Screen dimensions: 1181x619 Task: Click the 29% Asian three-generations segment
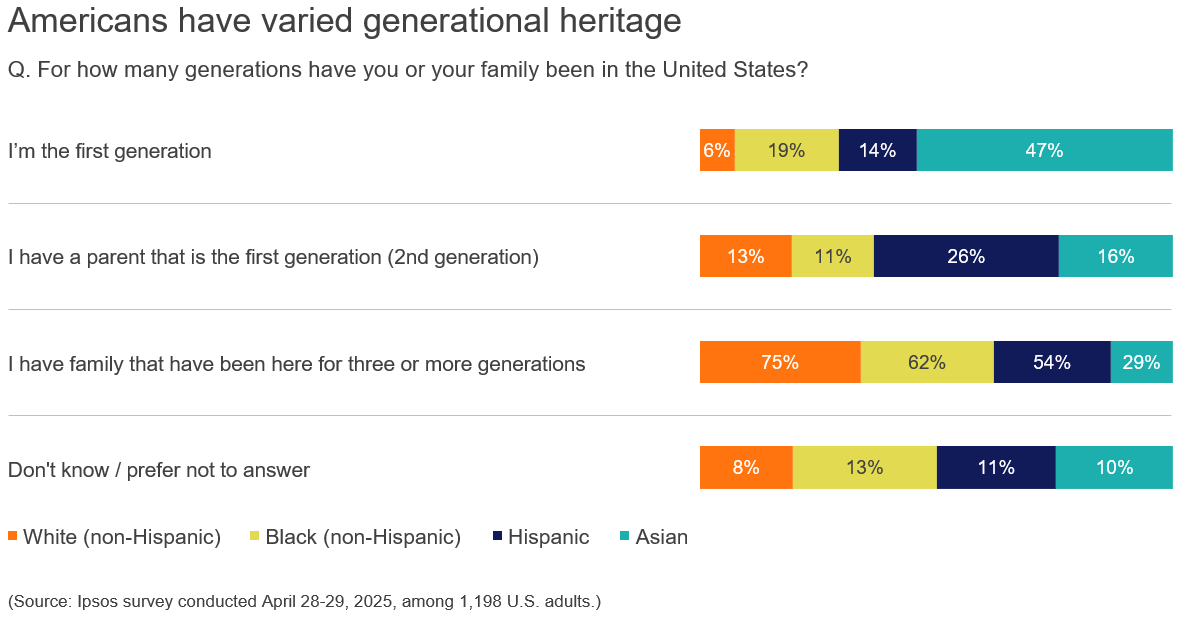coord(1141,362)
